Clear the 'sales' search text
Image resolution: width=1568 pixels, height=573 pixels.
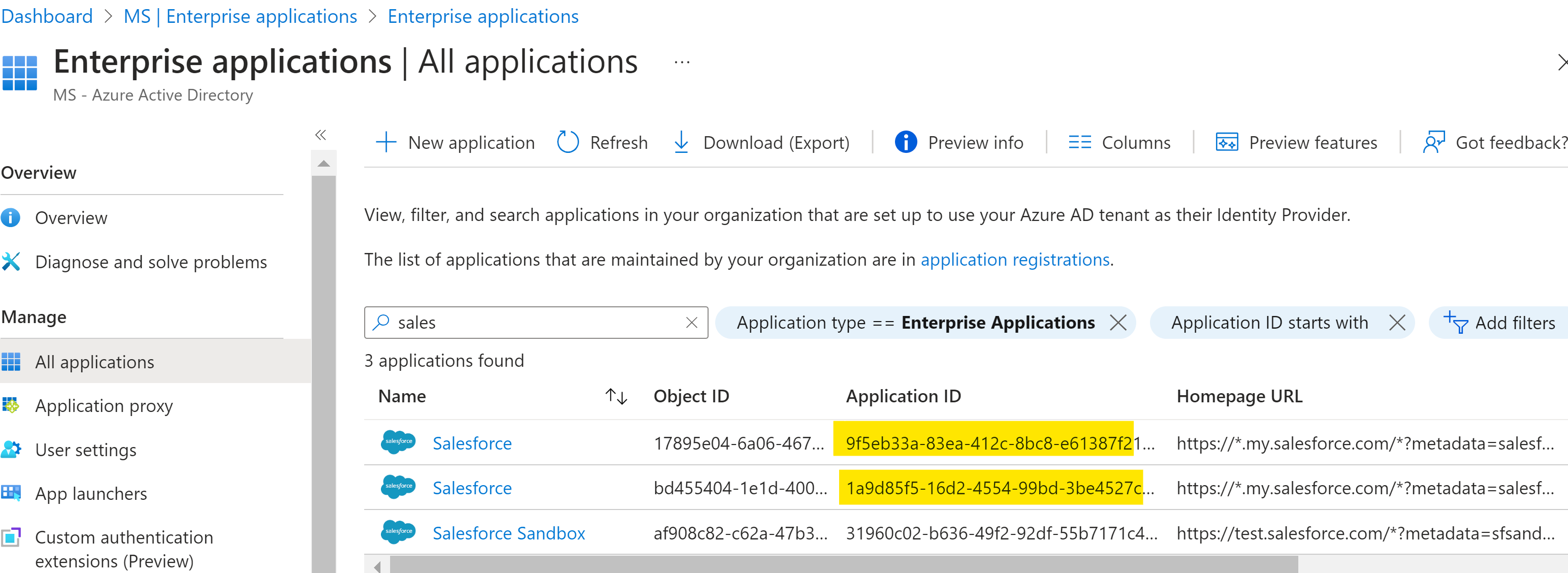coord(691,322)
